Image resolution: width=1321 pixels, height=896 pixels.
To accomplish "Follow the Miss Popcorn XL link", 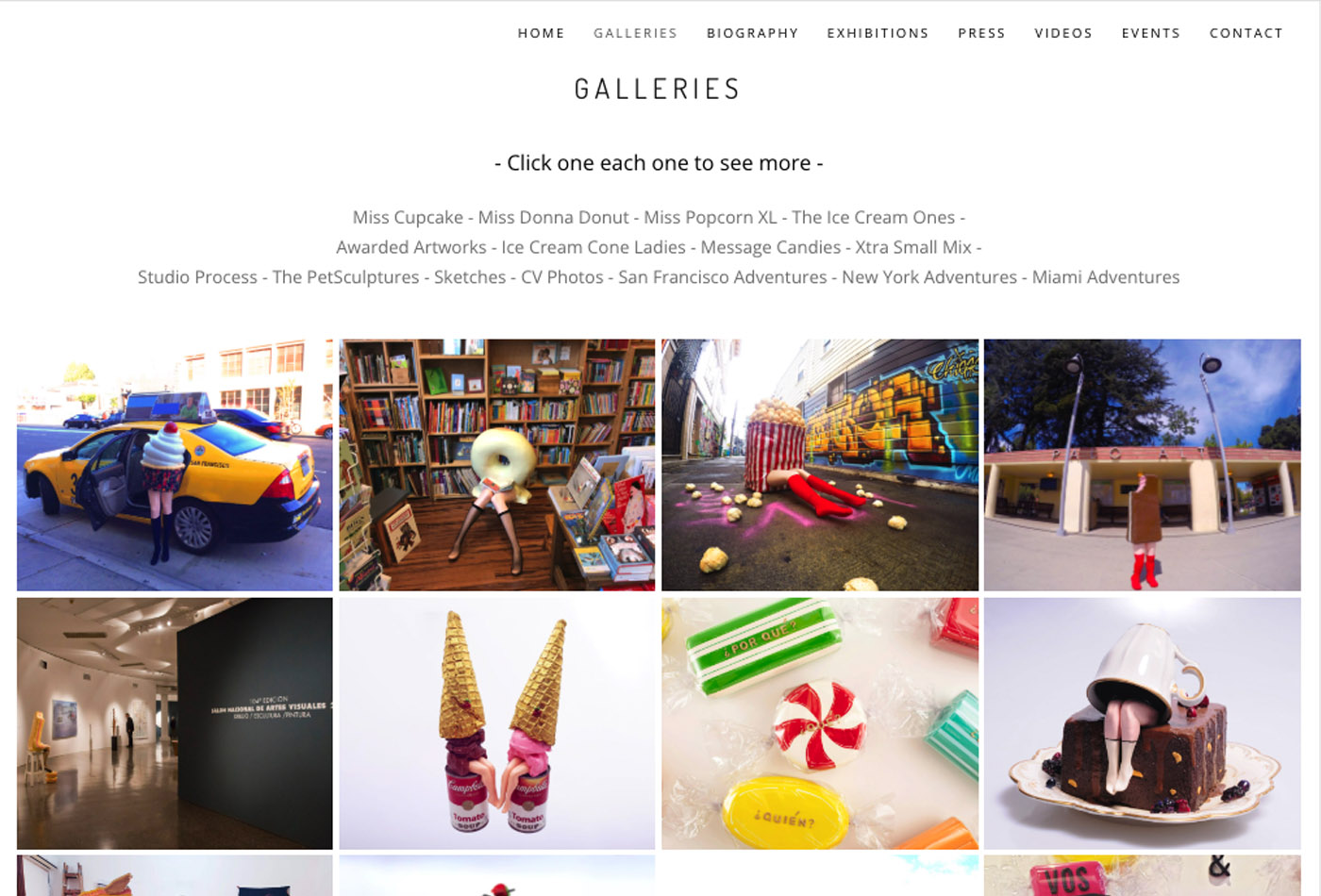I will (711, 218).
